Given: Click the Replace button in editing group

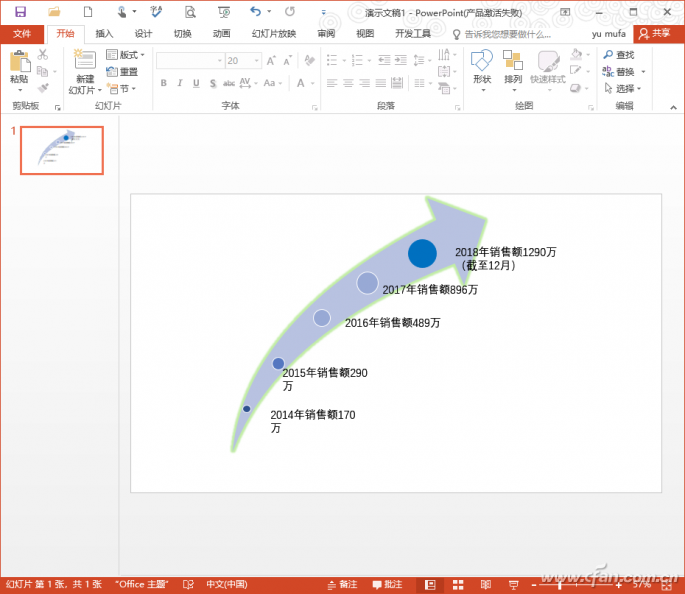Looking at the screenshot, I should 624,72.
